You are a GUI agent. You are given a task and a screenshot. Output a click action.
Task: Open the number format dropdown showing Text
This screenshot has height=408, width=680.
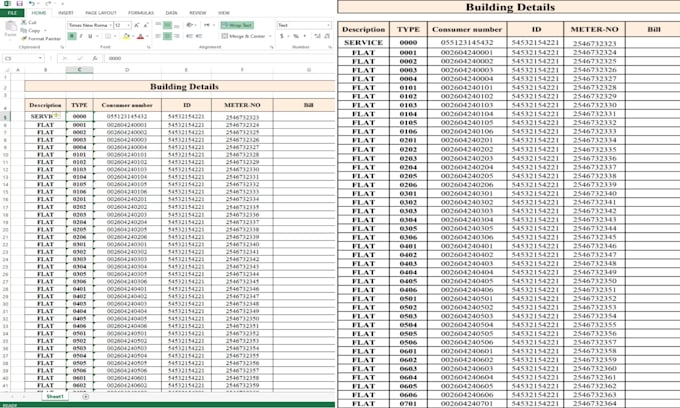click(328, 25)
